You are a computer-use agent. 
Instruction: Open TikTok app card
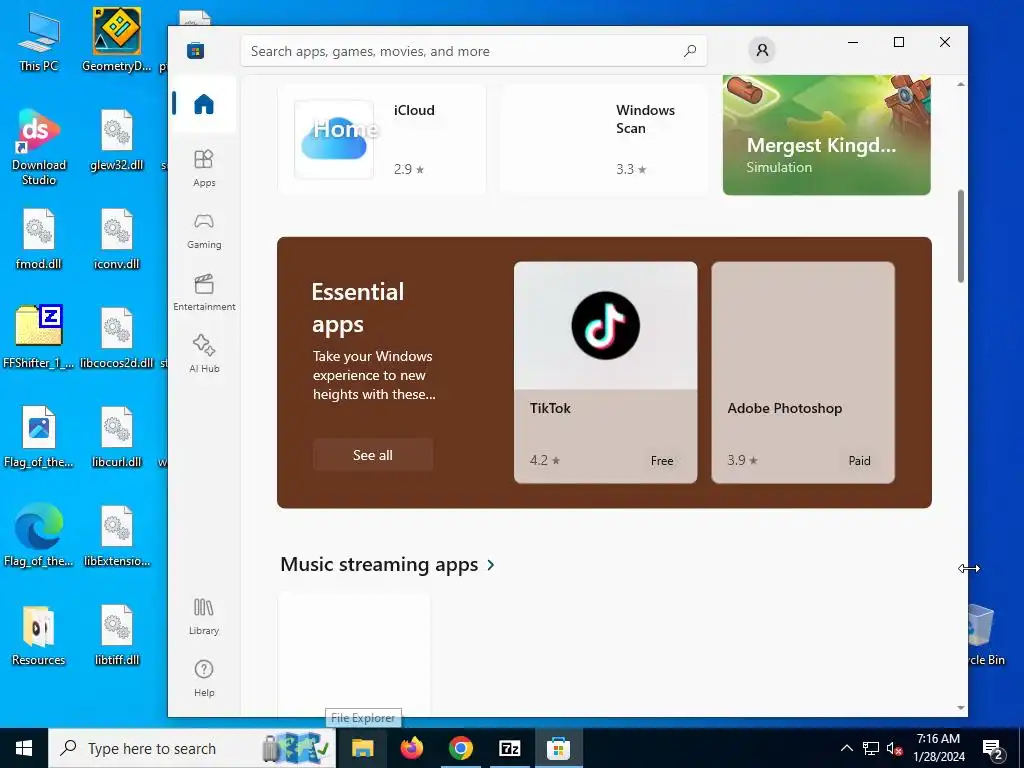[x=605, y=372]
